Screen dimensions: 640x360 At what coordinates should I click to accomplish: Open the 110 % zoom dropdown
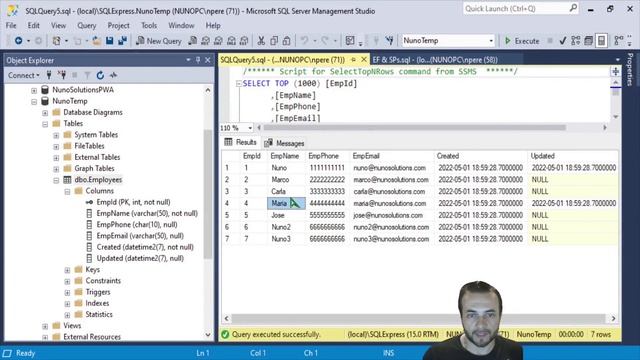(x=250, y=128)
